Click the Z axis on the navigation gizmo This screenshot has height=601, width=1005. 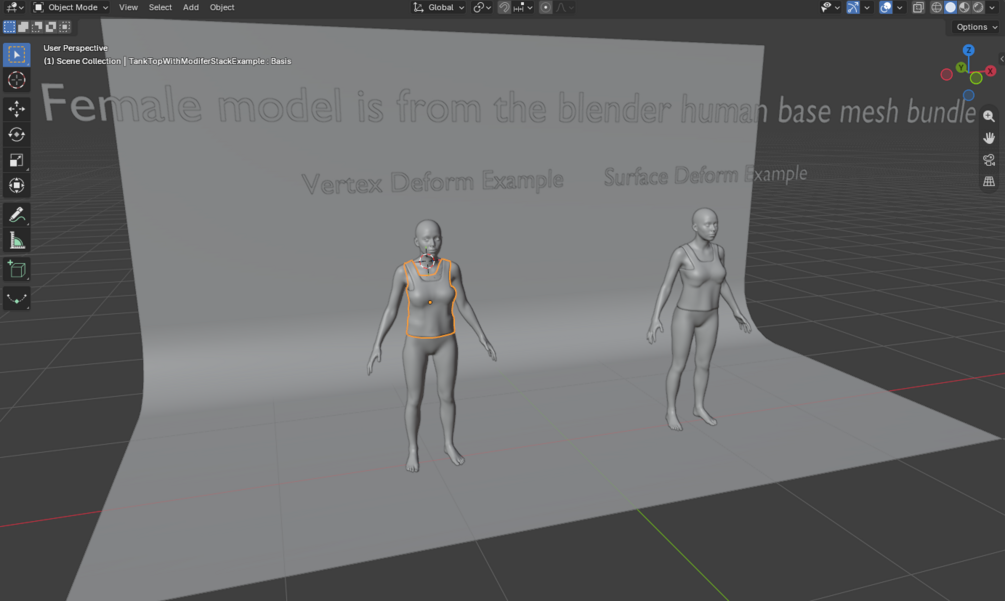click(968, 50)
